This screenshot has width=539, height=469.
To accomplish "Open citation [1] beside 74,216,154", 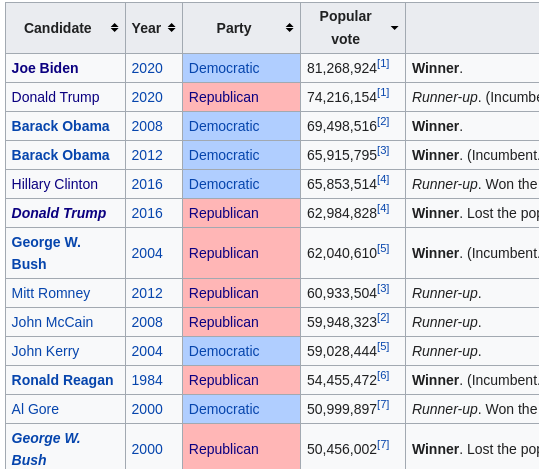I will (x=383, y=92).
